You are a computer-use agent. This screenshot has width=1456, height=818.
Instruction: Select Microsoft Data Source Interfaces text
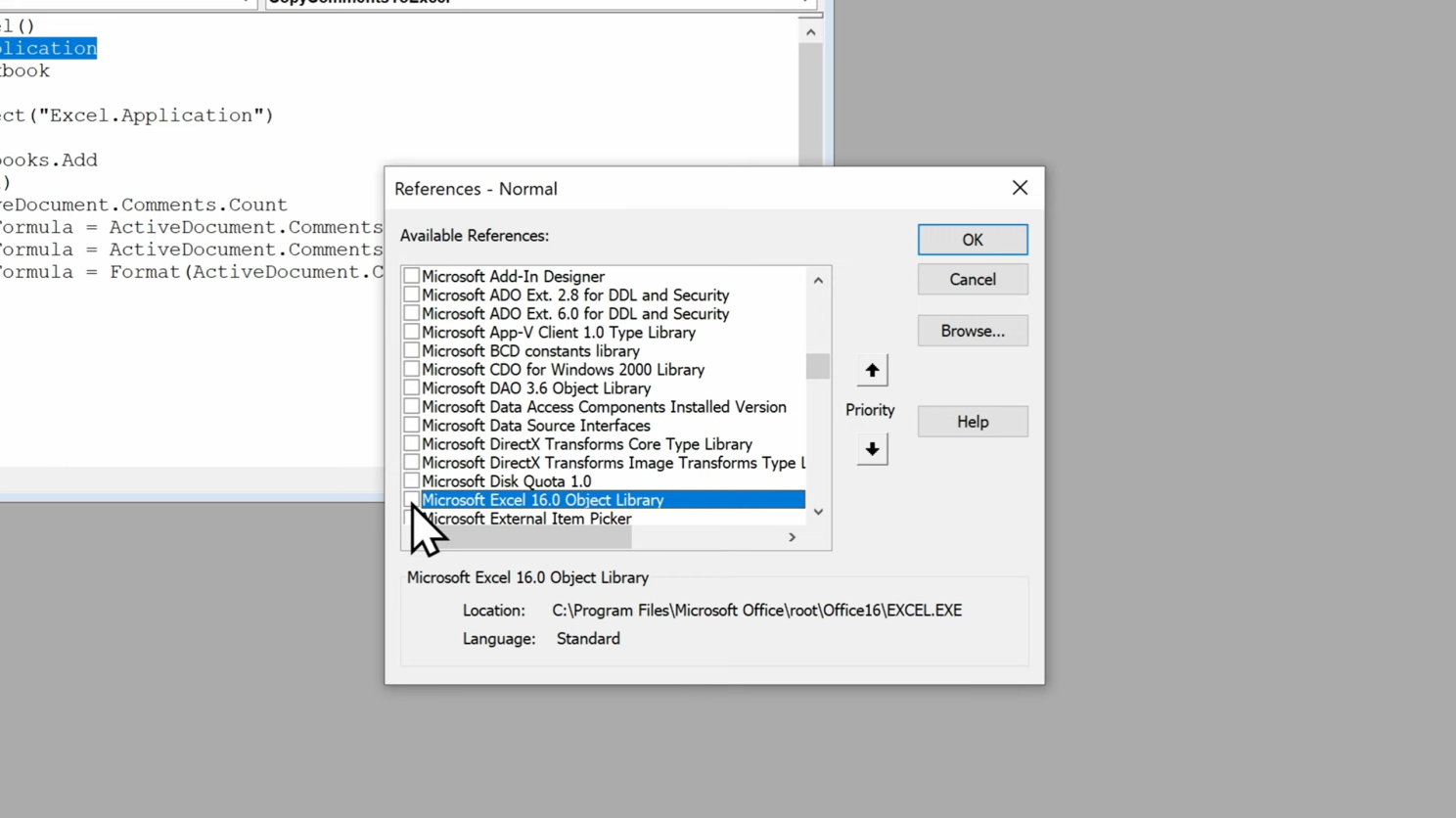click(x=536, y=426)
